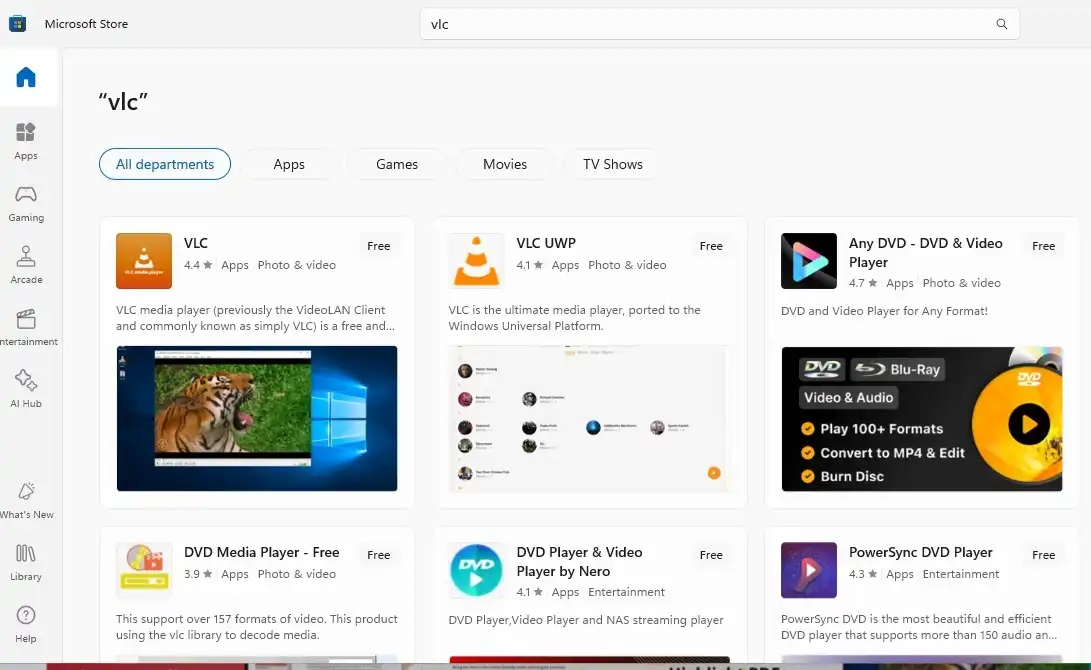Filter results by Movies

[x=504, y=164]
